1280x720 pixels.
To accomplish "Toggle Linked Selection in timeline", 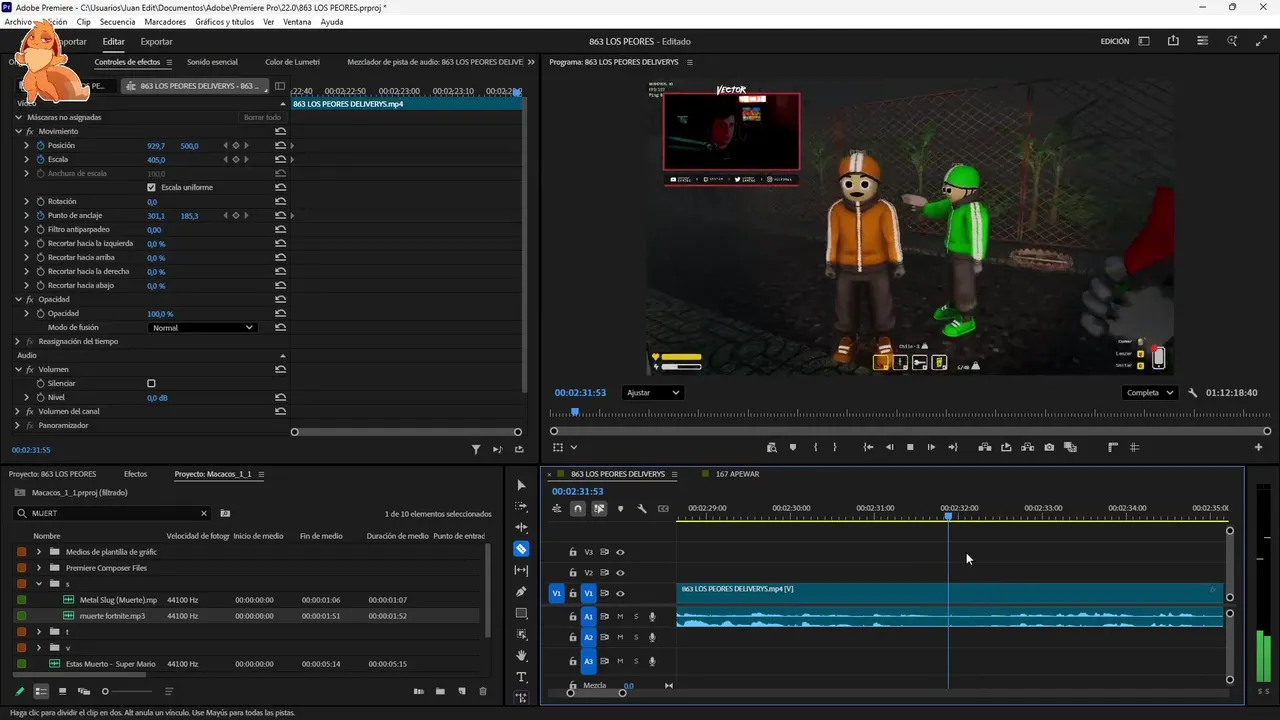I will click(x=599, y=509).
